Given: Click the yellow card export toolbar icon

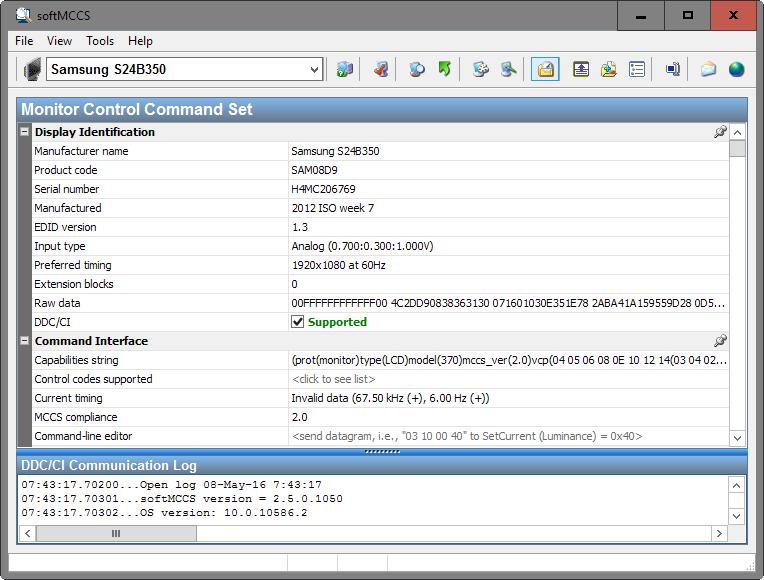Looking at the screenshot, I should [609, 69].
